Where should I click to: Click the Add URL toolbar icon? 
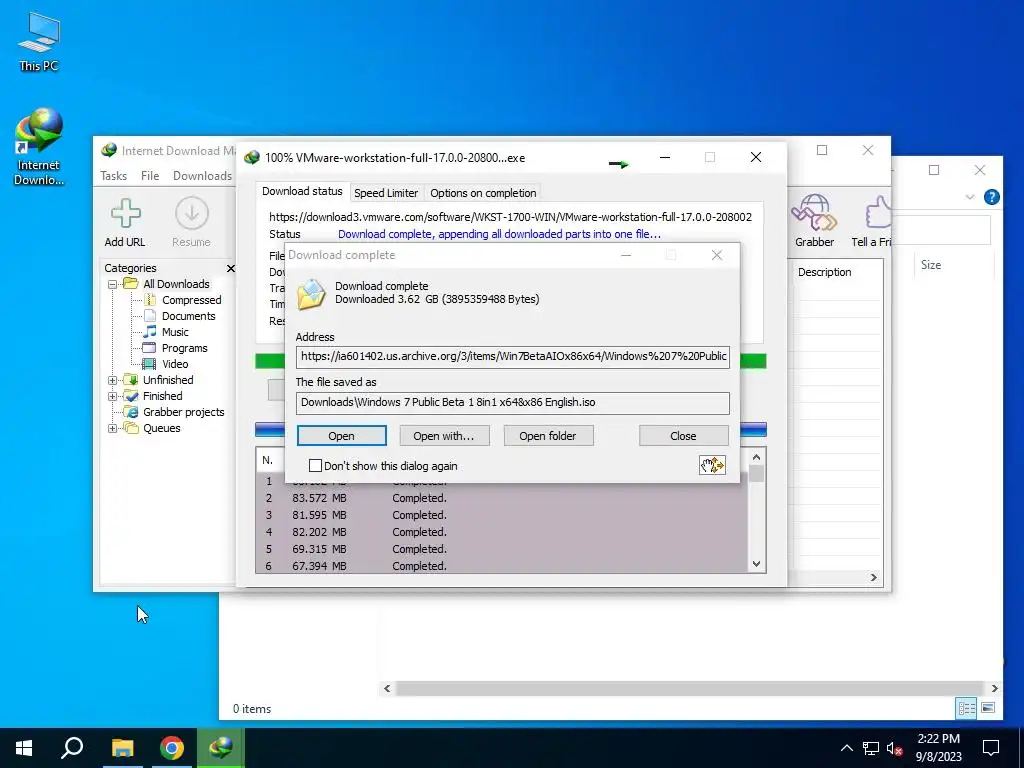tap(125, 214)
